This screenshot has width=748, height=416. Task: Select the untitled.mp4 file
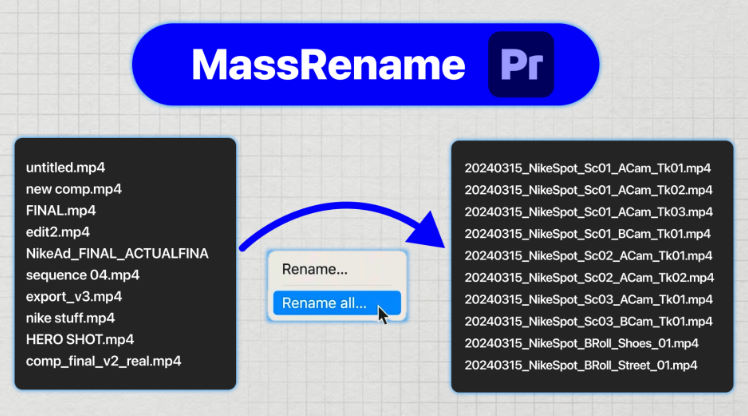(x=66, y=166)
